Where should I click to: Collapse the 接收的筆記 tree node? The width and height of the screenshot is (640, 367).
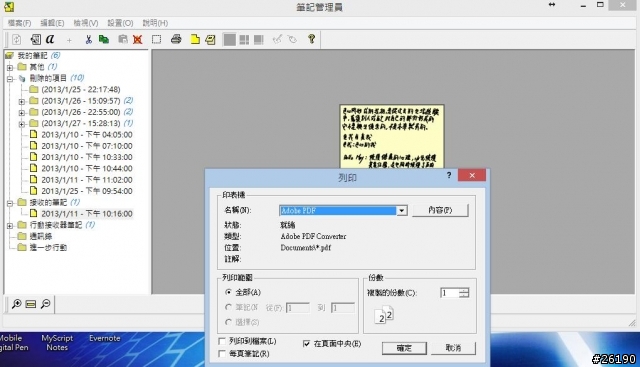10,203
